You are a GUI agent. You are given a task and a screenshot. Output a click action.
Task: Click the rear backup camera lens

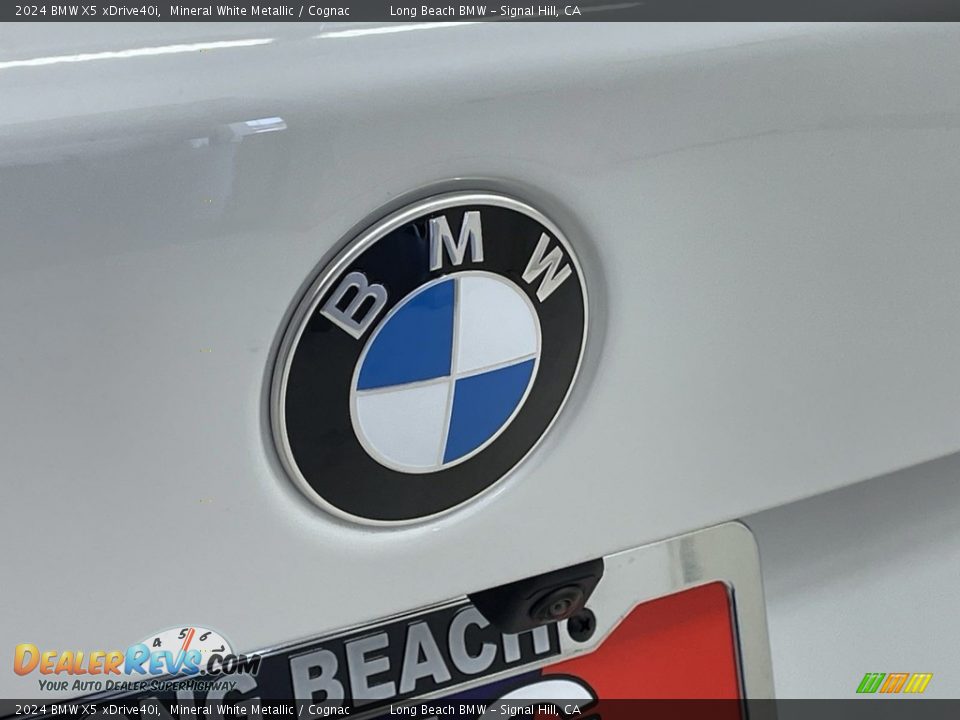(x=558, y=606)
